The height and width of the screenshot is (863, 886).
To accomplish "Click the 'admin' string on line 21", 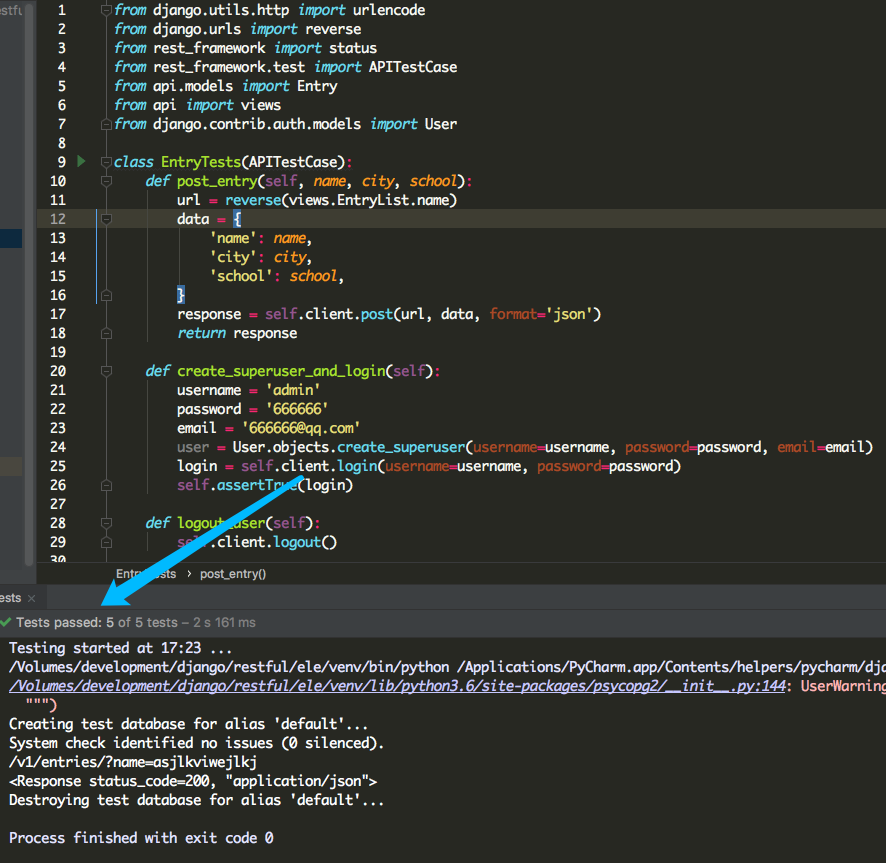I will coord(293,390).
